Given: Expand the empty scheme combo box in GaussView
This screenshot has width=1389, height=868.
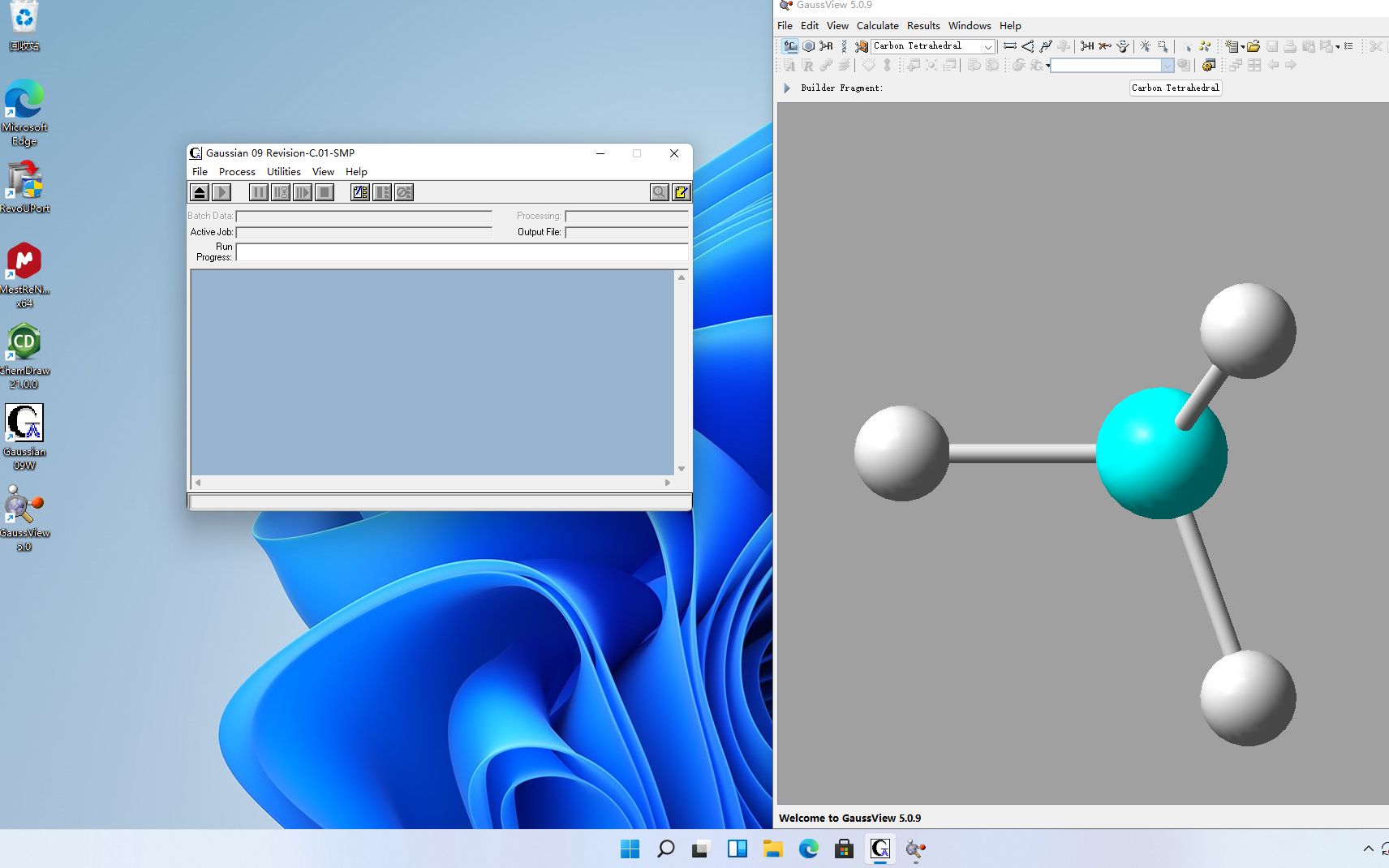Looking at the screenshot, I should tap(1167, 66).
